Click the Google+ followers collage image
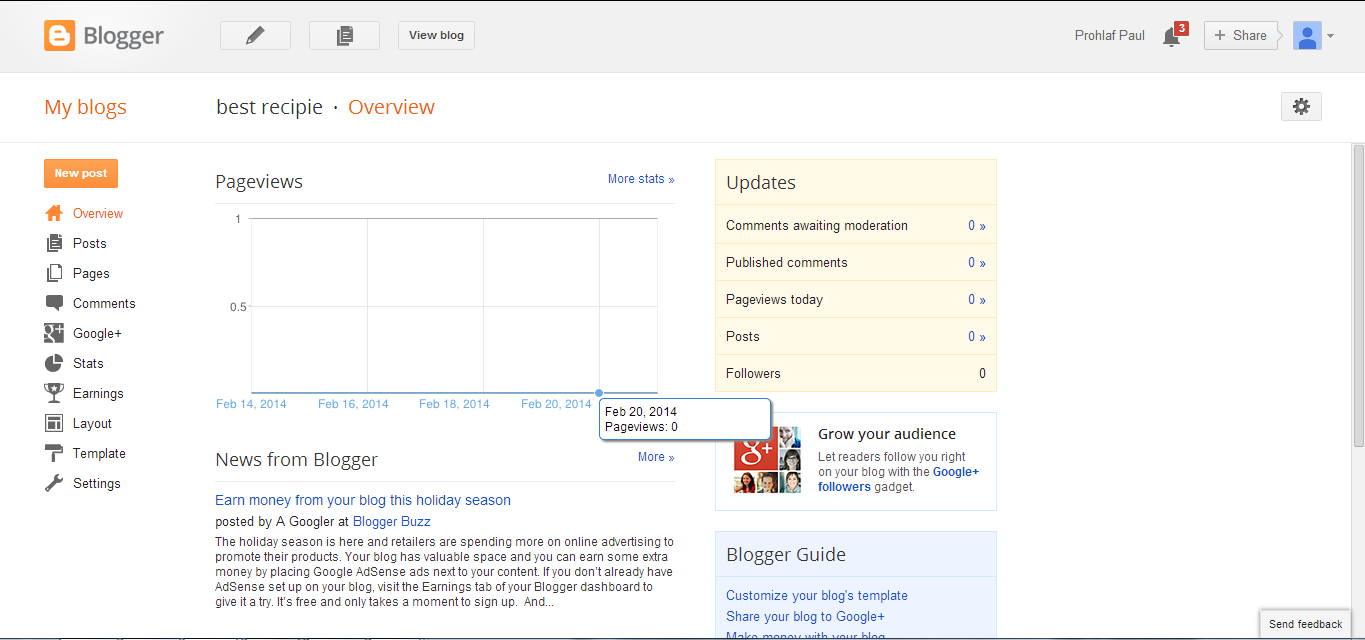This screenshot has height=640, width=1365. pos(768,459)
